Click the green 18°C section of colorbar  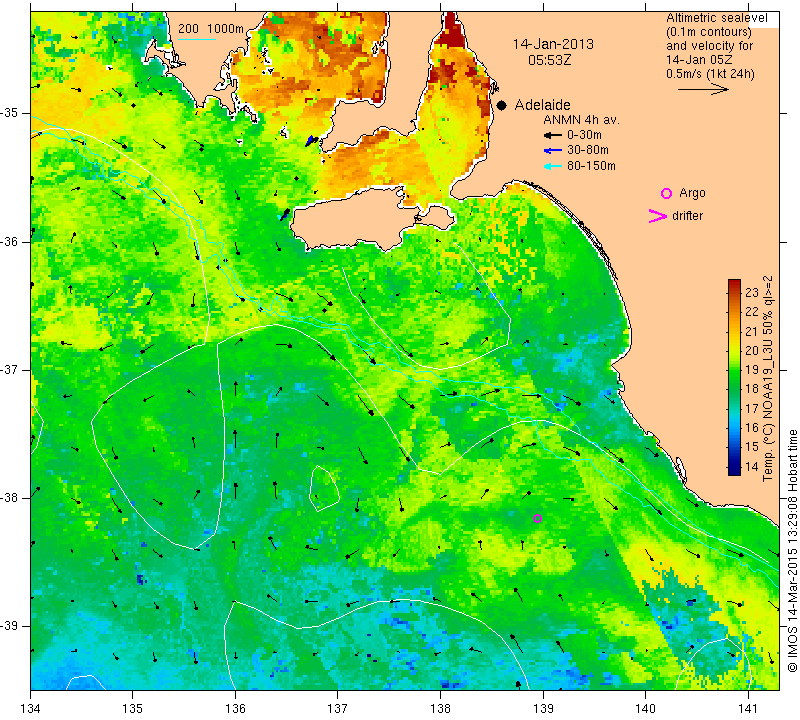(x=734, y=388)
